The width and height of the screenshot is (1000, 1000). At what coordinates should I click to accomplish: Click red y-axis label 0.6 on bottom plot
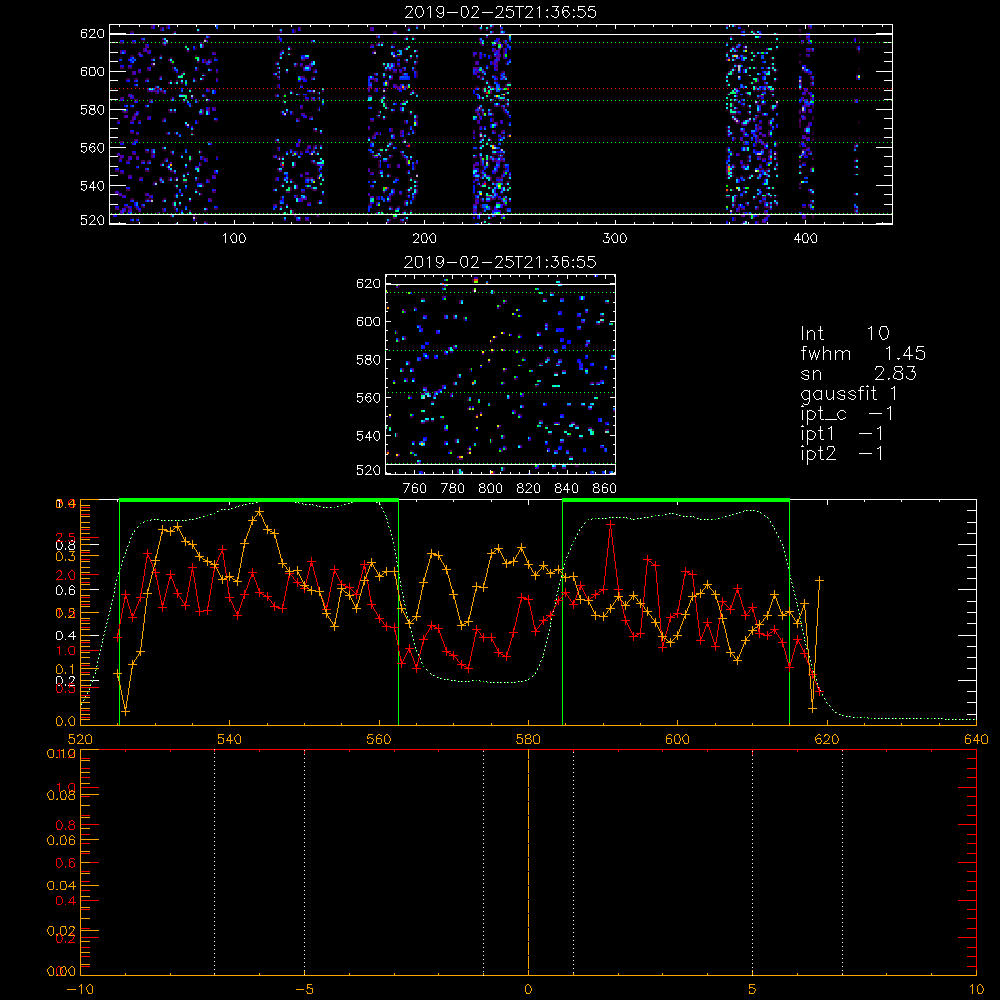[66, 864]
